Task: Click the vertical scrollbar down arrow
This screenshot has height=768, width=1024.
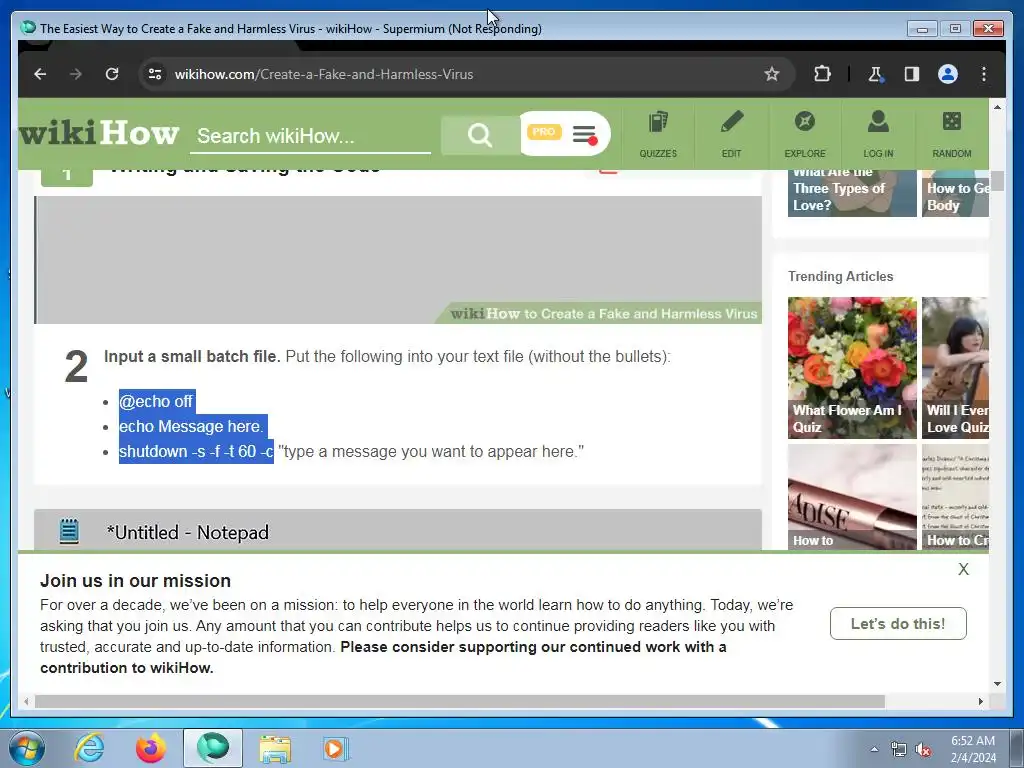Action: pyautogui.click(x=997, y=684)
